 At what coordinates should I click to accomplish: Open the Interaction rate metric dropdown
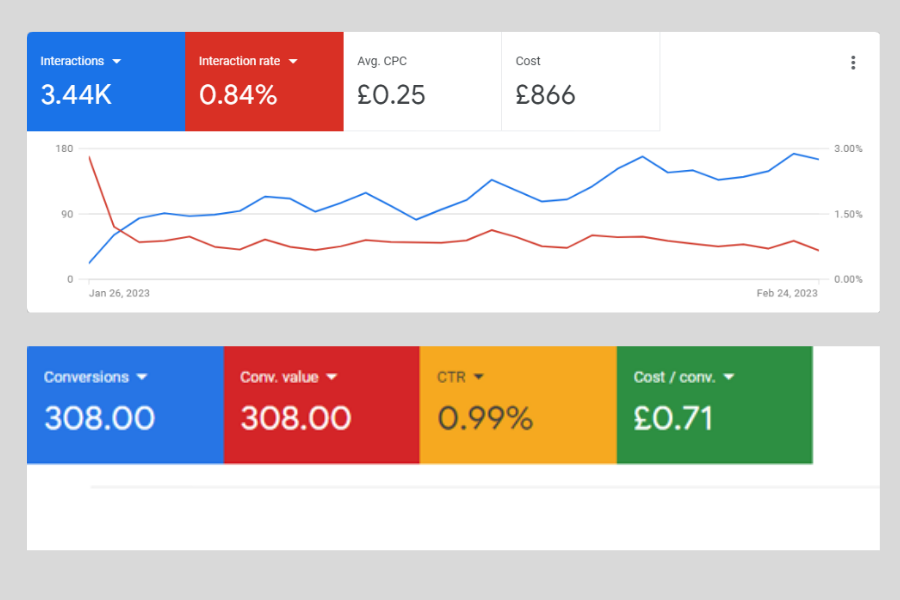point(292,60)
